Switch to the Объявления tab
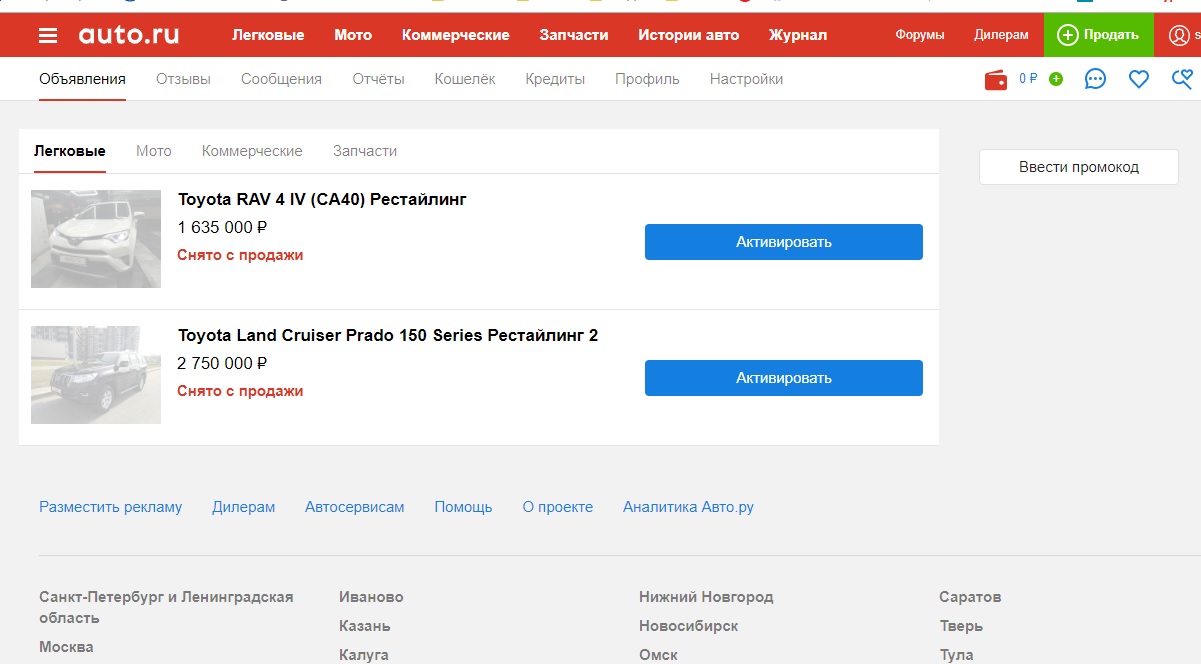 pyautogui.click(x=83, y=79)
